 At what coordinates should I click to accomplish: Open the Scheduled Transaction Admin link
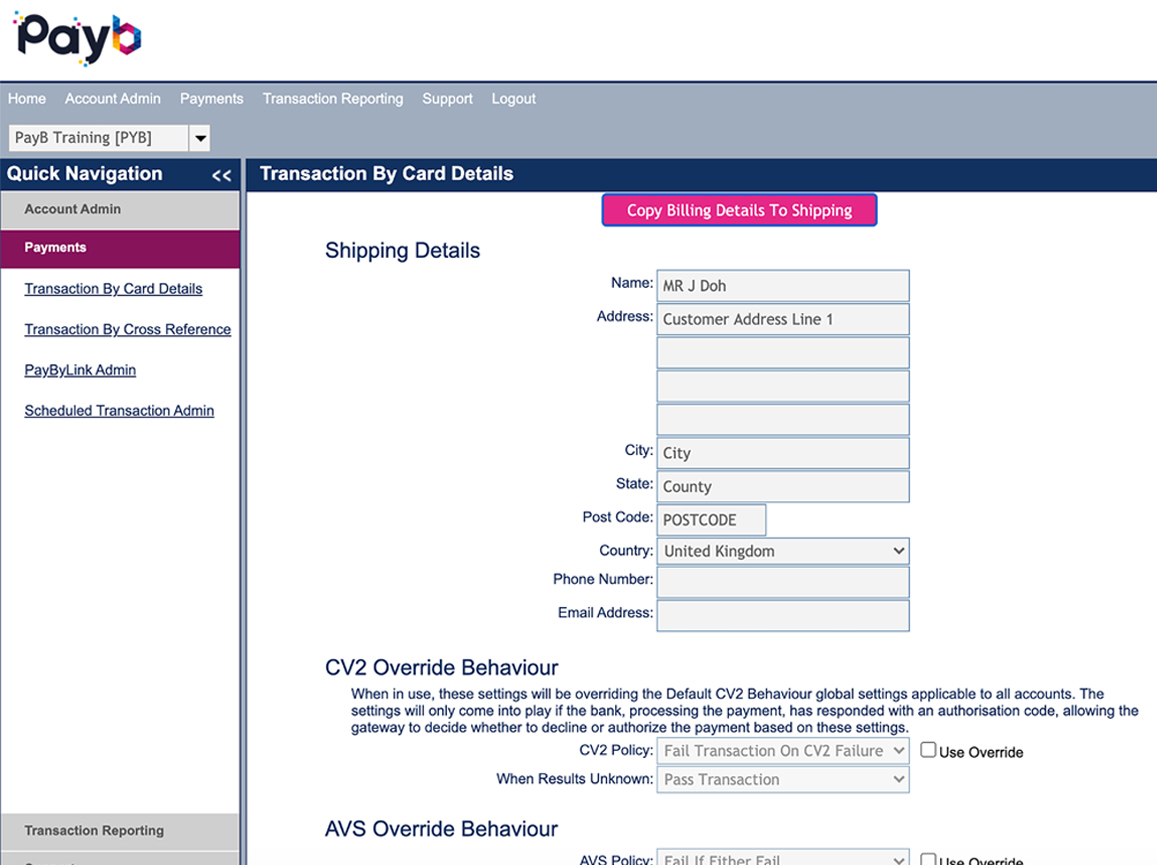[119, 410]
